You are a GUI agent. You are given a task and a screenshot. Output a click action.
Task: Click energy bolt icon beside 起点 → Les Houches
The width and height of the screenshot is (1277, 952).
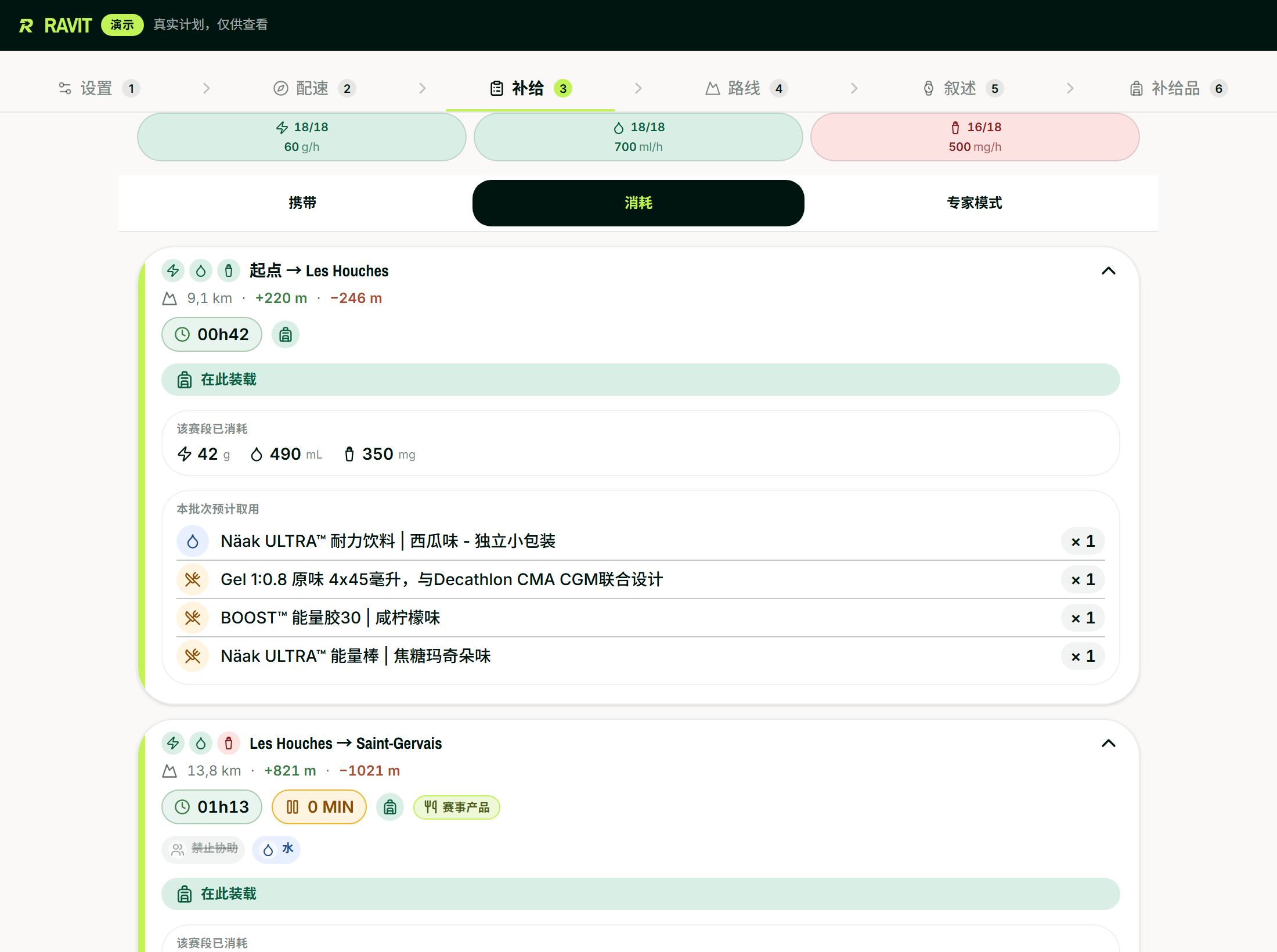[173, 271]
